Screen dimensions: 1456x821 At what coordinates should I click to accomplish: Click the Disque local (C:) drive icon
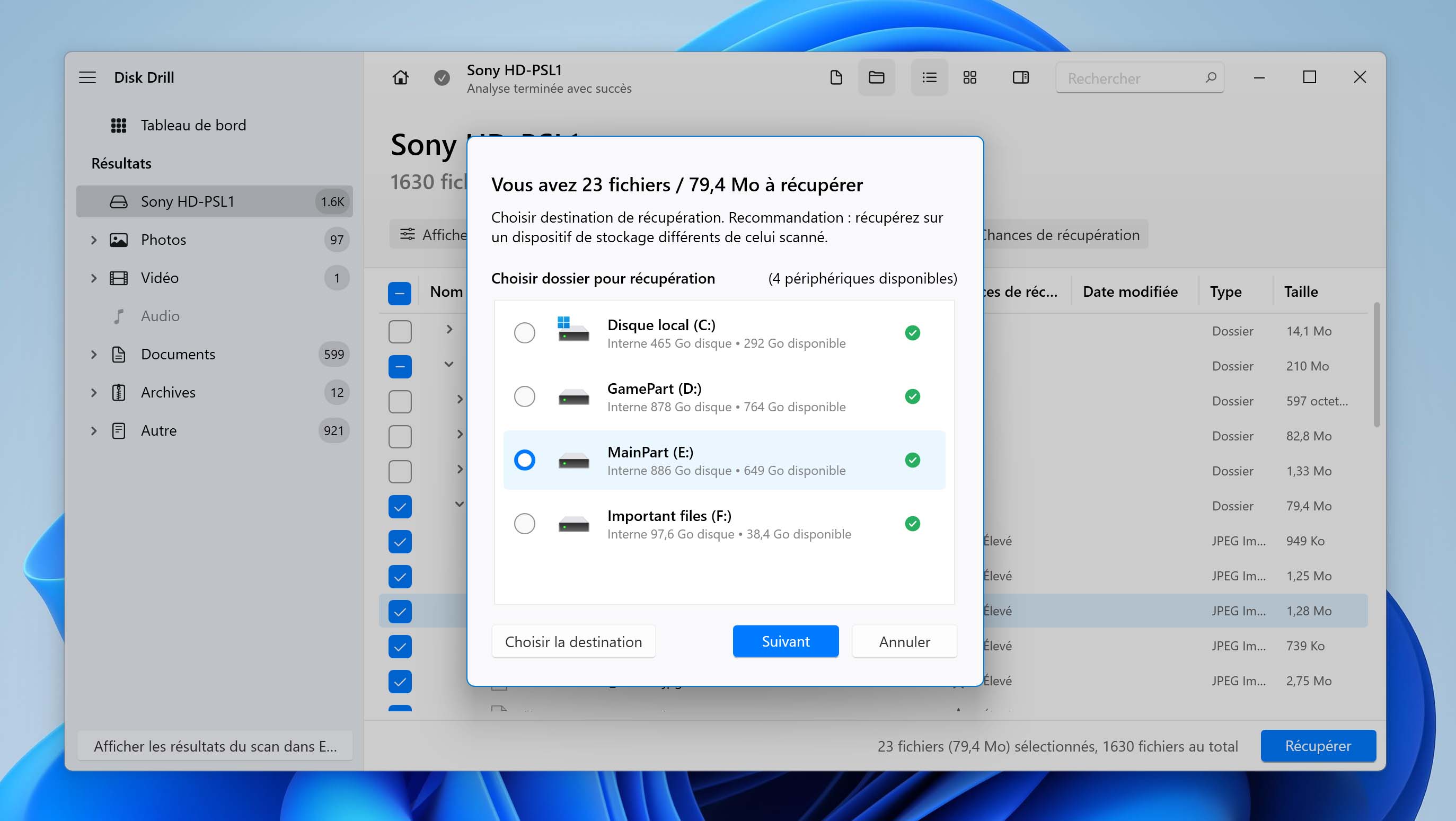point(573,330)
